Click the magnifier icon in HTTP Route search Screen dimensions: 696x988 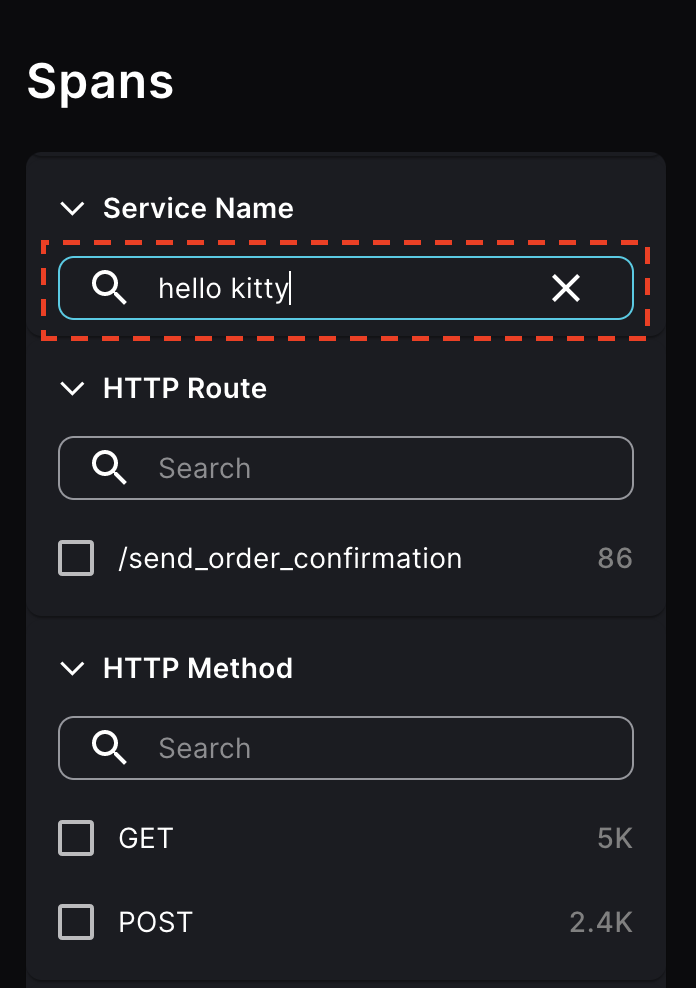pos(110,467)
